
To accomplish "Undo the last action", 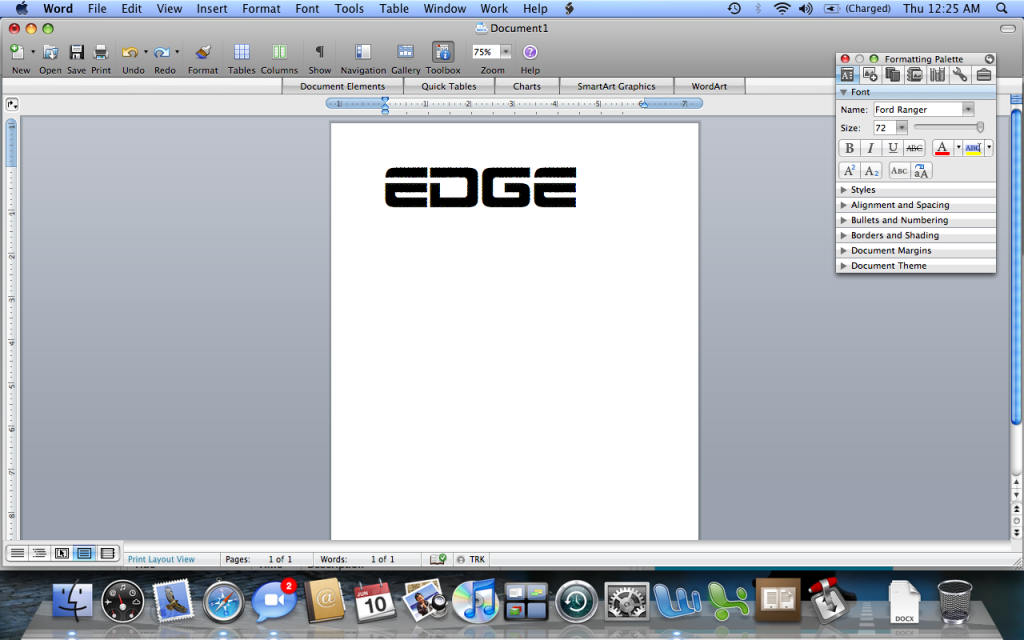I will [x=130, y=52].
